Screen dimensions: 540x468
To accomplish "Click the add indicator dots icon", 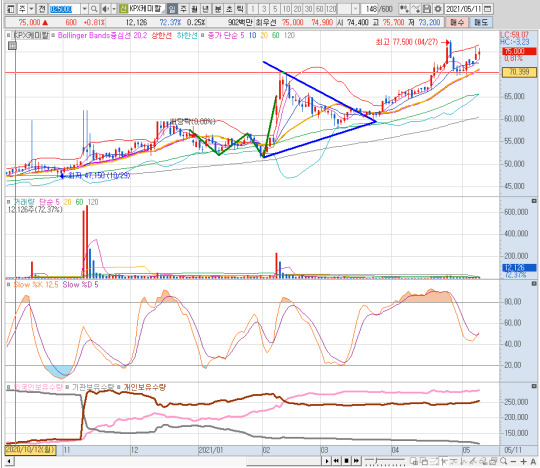I will 404,9.
